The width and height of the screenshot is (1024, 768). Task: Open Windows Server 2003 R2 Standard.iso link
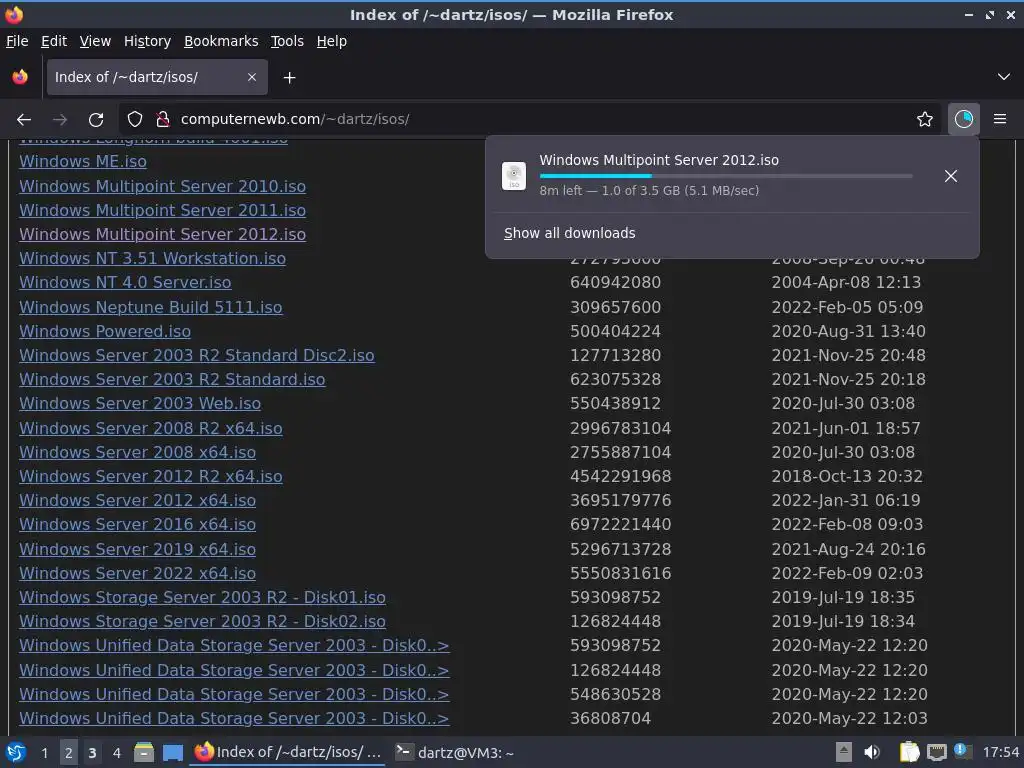tap(172, 379)
